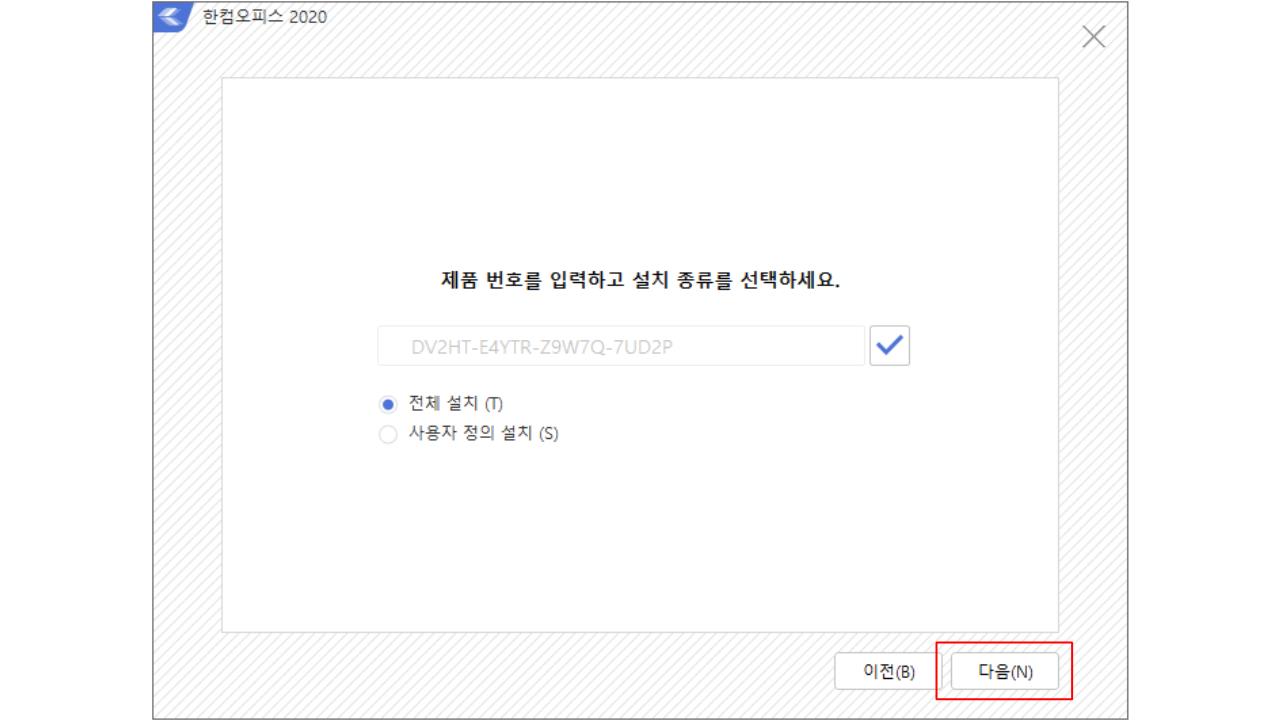Switch to custom installation mode
Image resolution: width=1280 pixels, height=720 pixels.
click(x=390, y=433)
